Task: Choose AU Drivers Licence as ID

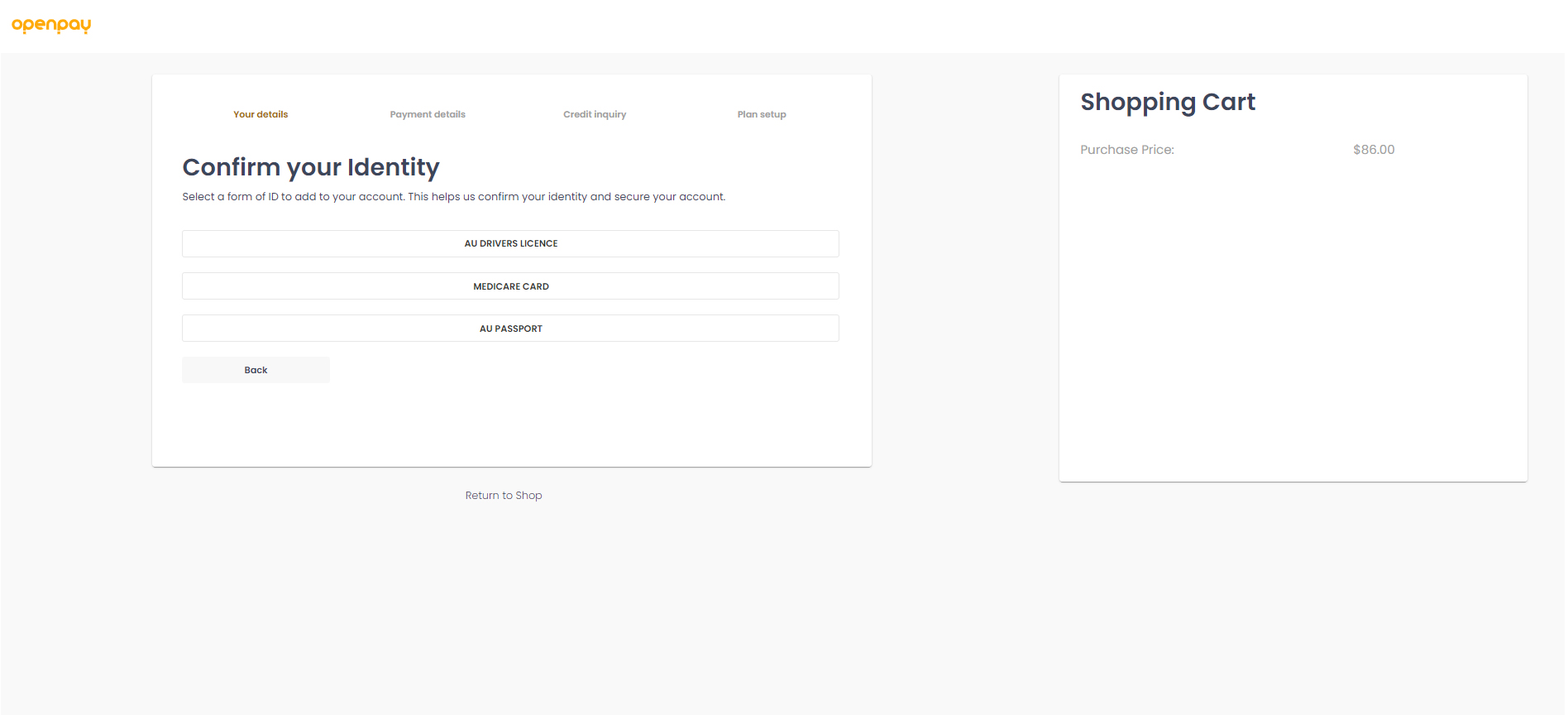Action: (x=510, y=243)
